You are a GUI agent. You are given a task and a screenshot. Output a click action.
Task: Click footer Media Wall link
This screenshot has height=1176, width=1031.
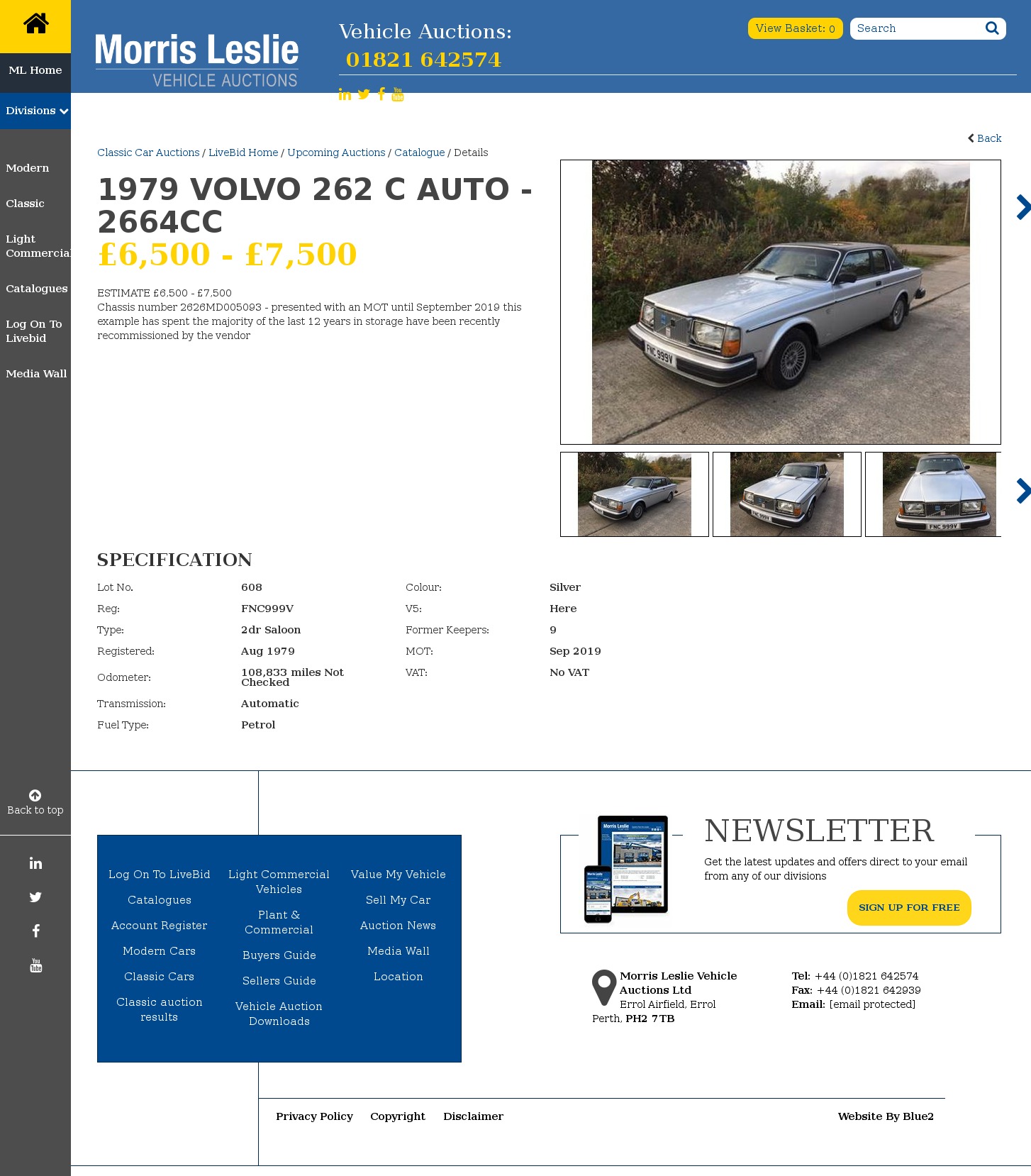399,951
